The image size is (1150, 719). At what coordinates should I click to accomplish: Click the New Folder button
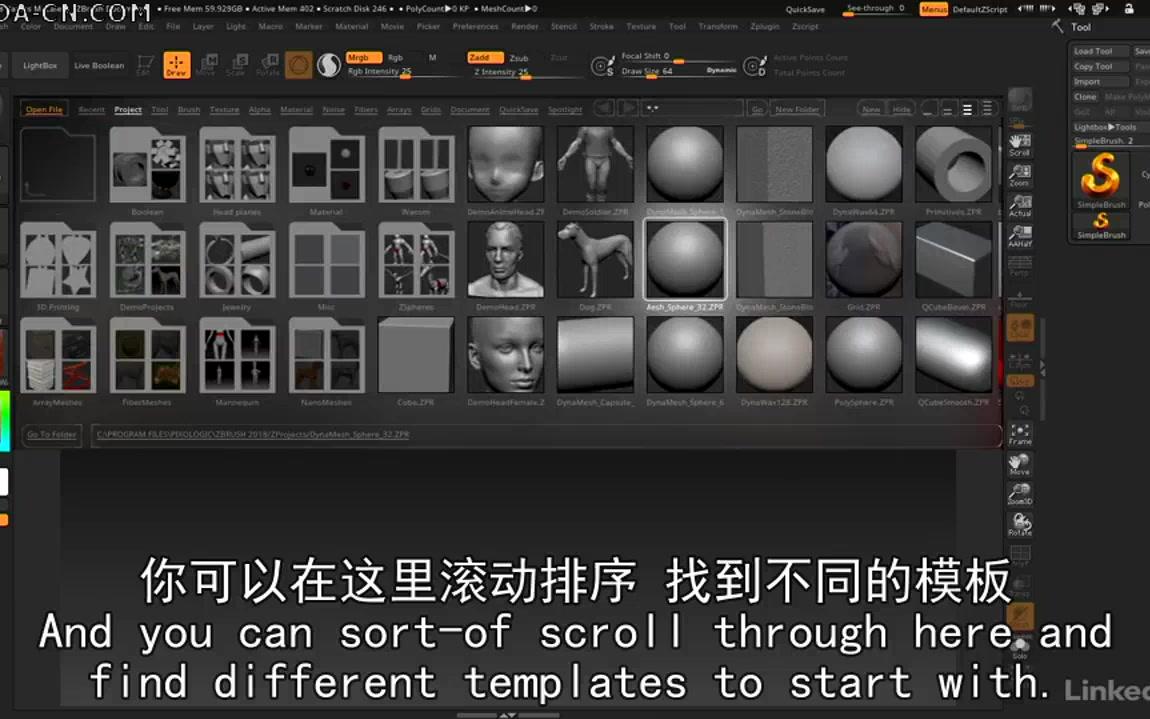click(797, 109)
